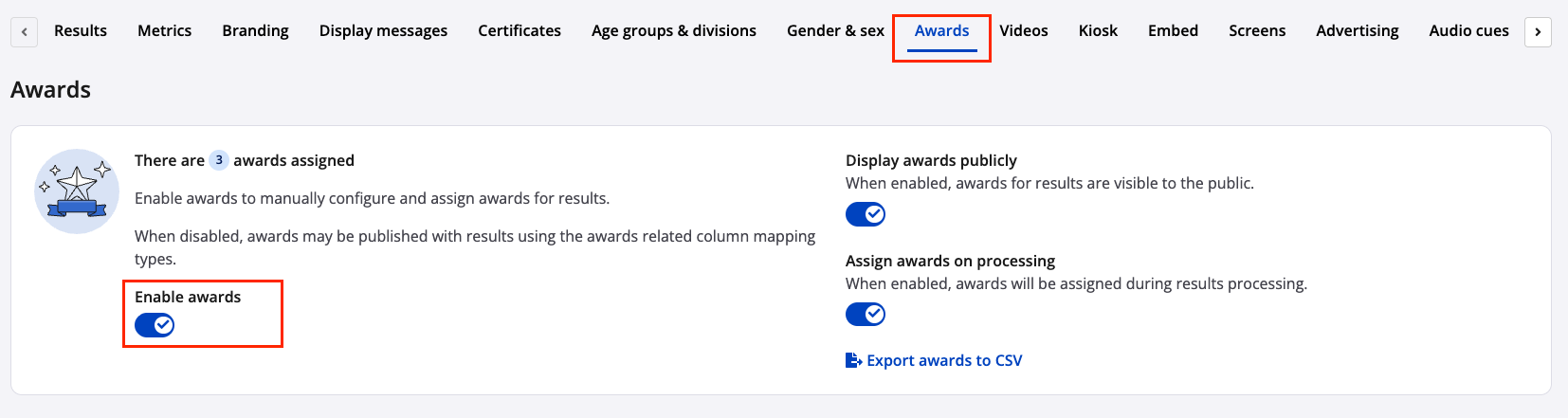The image size is (1568, 418).
Task: Open the Audio cues tab
Action: 1468,30
